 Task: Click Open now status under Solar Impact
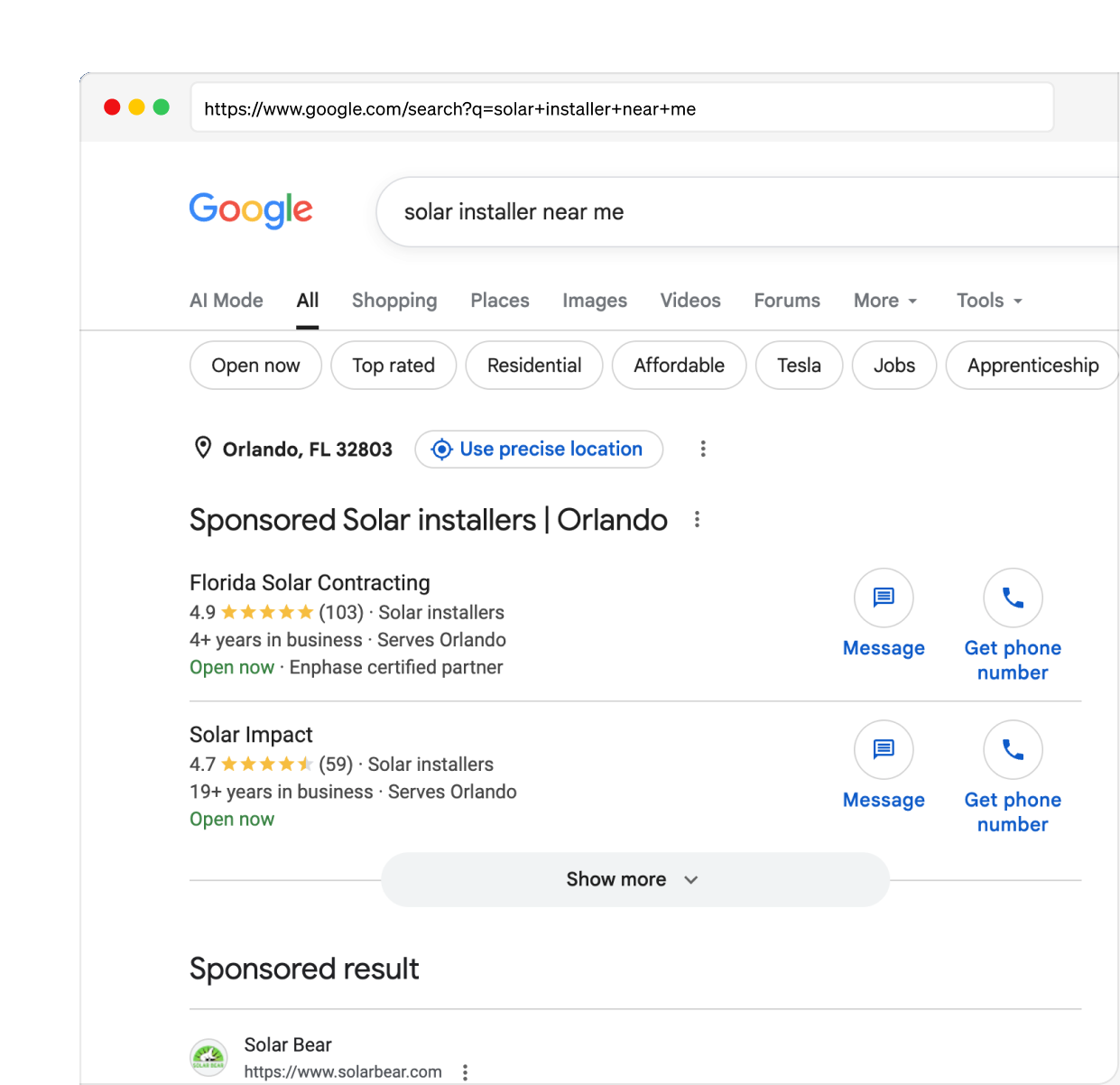click(232, 819)
